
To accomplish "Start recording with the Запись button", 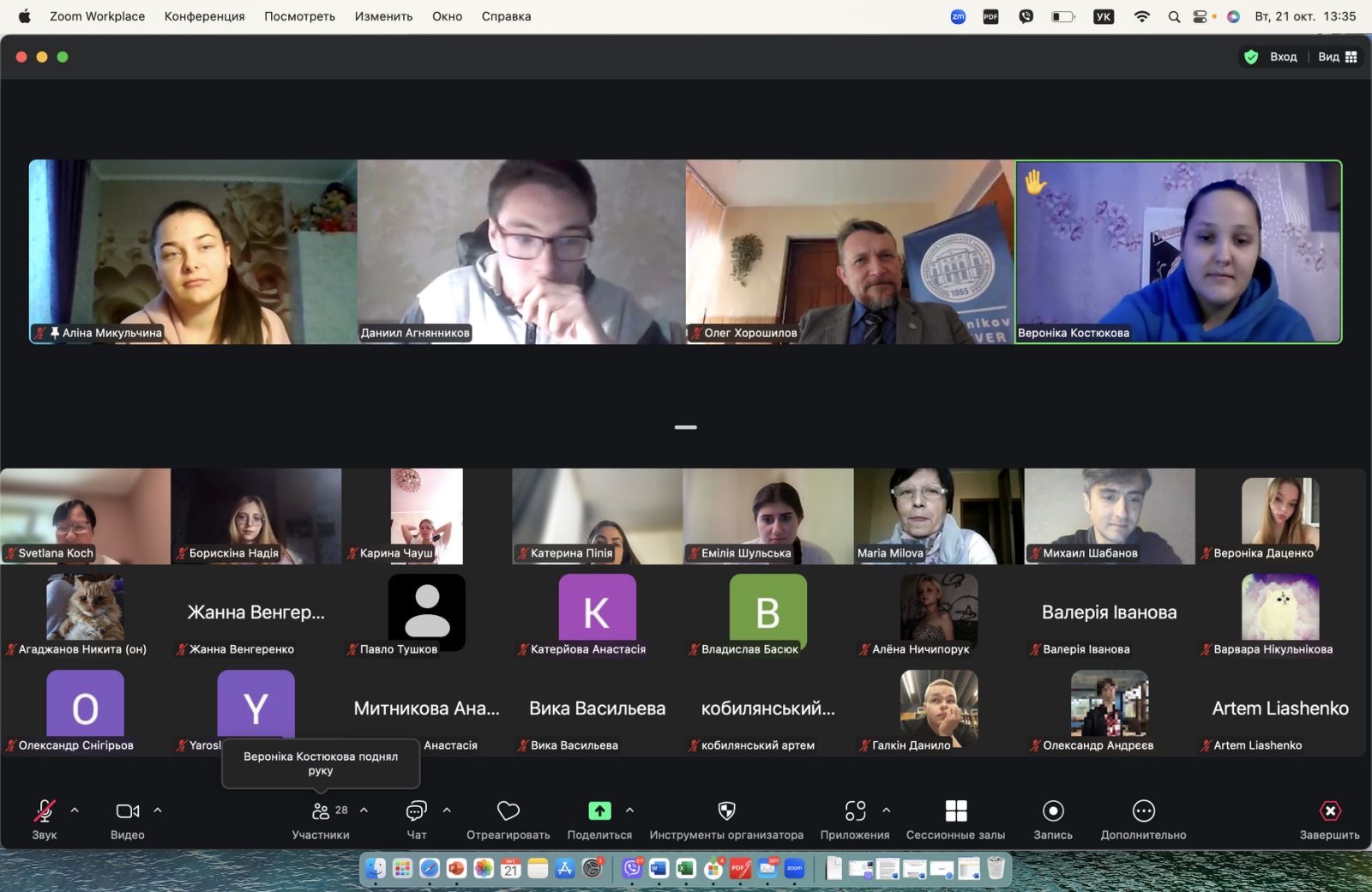I will pyautogui.click(x=1053, y=811).
